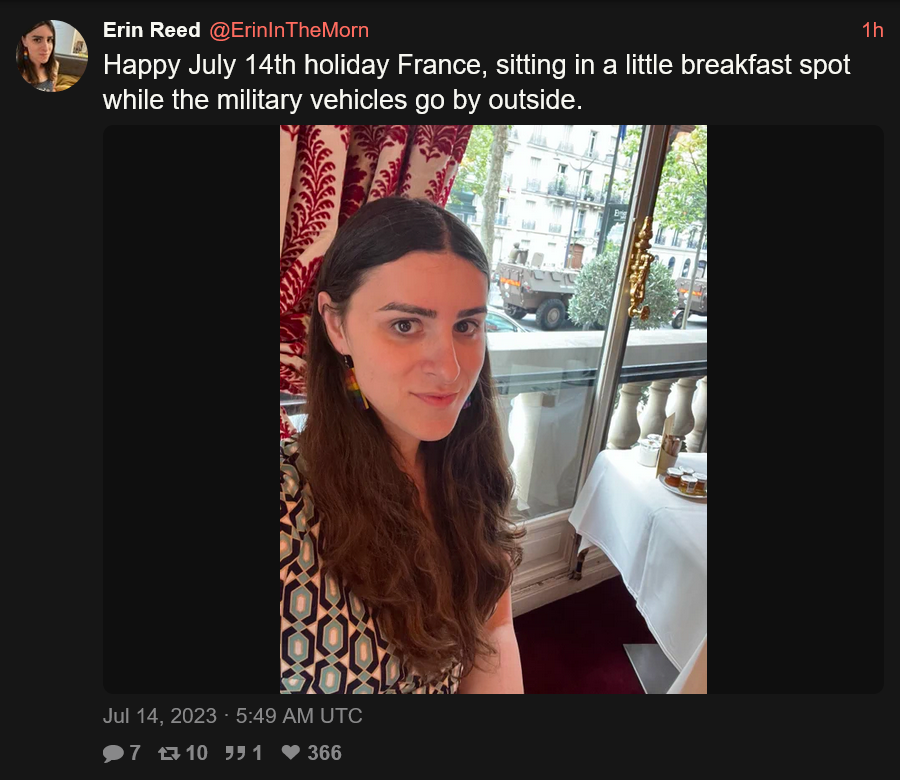Image resolution: width=900 pixels, height=780 pixels.
Task: Click the 1h relative timestamp
Action: tap(872, 30)
